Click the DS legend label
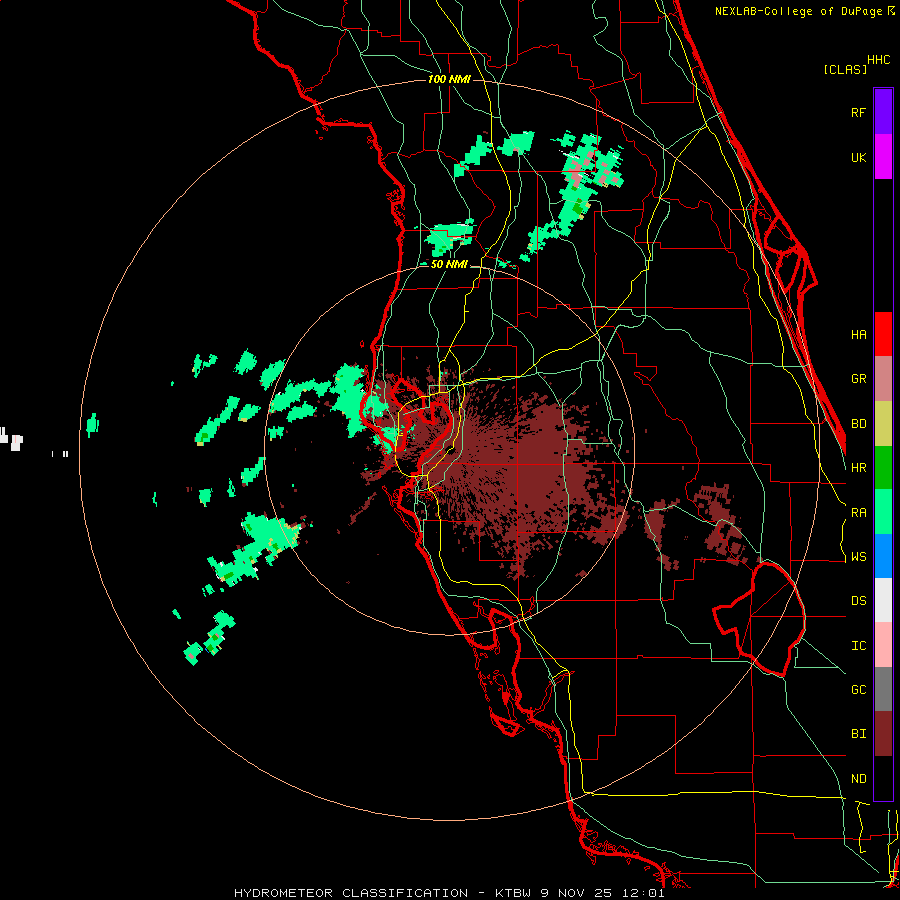Image resolution: width=900 pixels, height=900 pixels. pyautogui.click(x=858, y=601)
